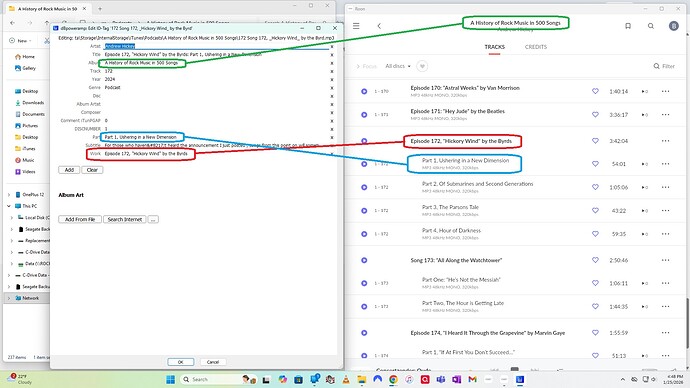Clear the Genre field with its X

[x=332, y=88]
